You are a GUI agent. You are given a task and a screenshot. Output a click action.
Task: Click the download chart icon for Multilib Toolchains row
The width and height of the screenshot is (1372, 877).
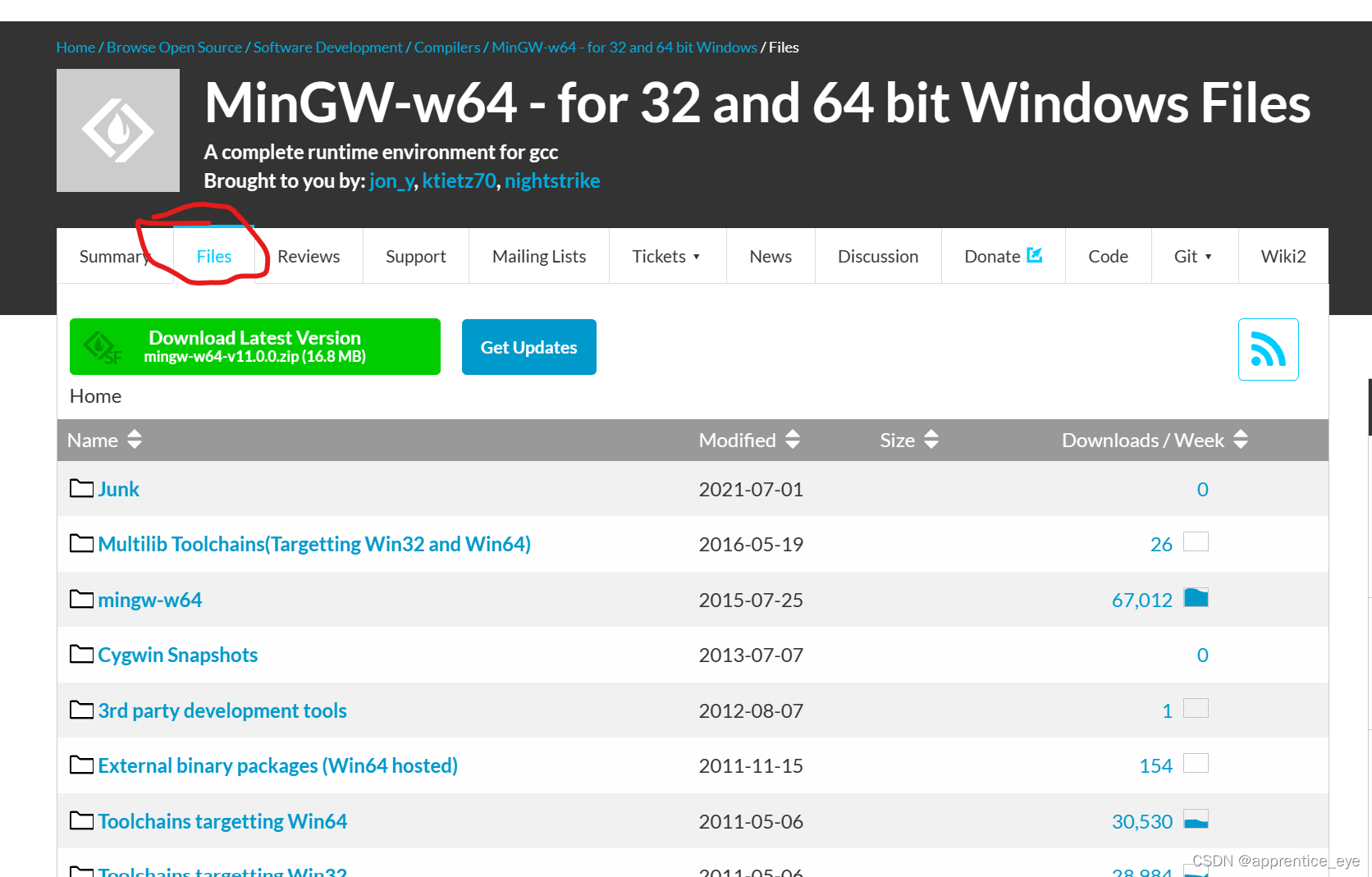point(1196,542)
